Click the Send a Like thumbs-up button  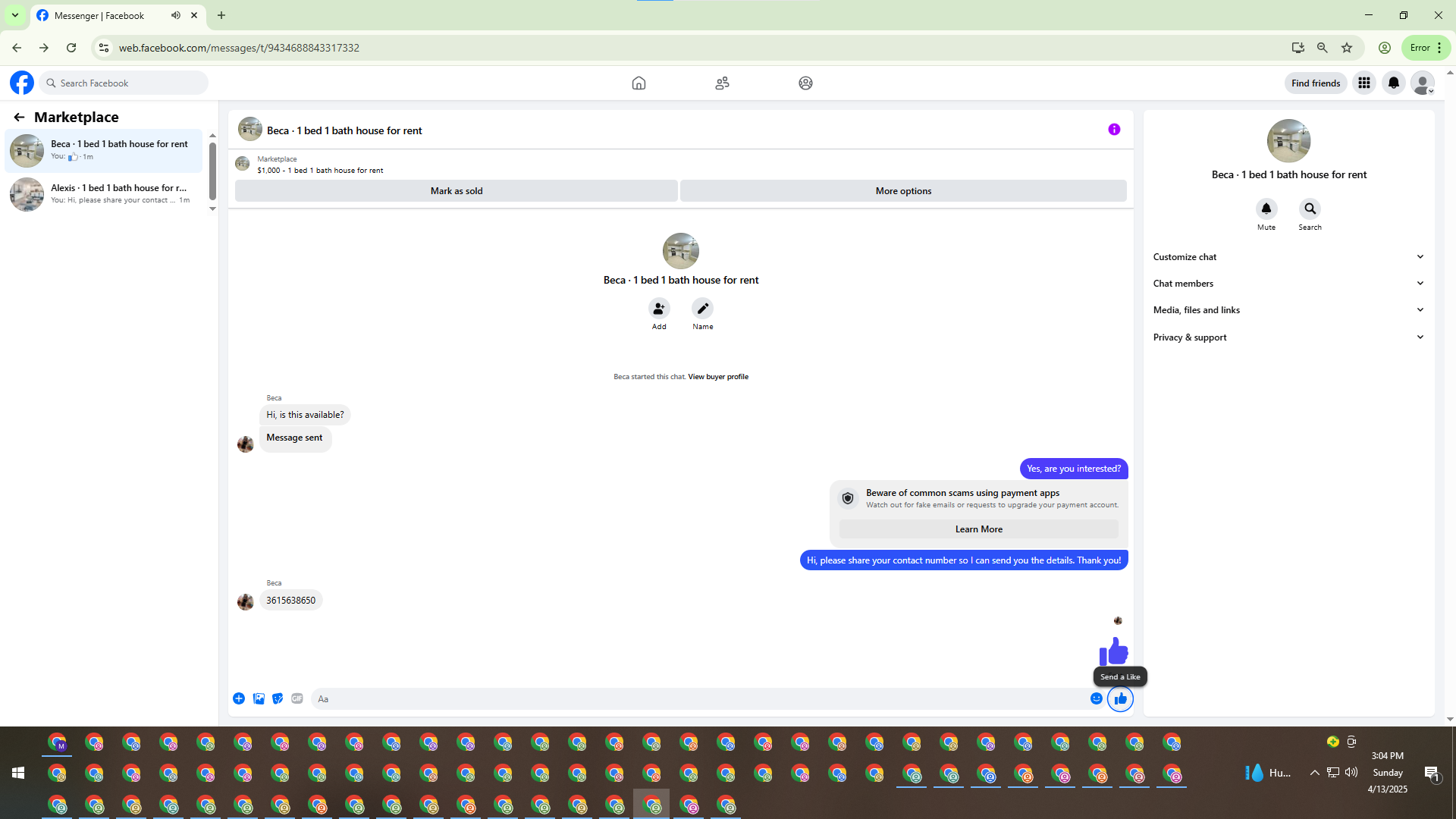pyautogui.click(x=1120, y=698)
